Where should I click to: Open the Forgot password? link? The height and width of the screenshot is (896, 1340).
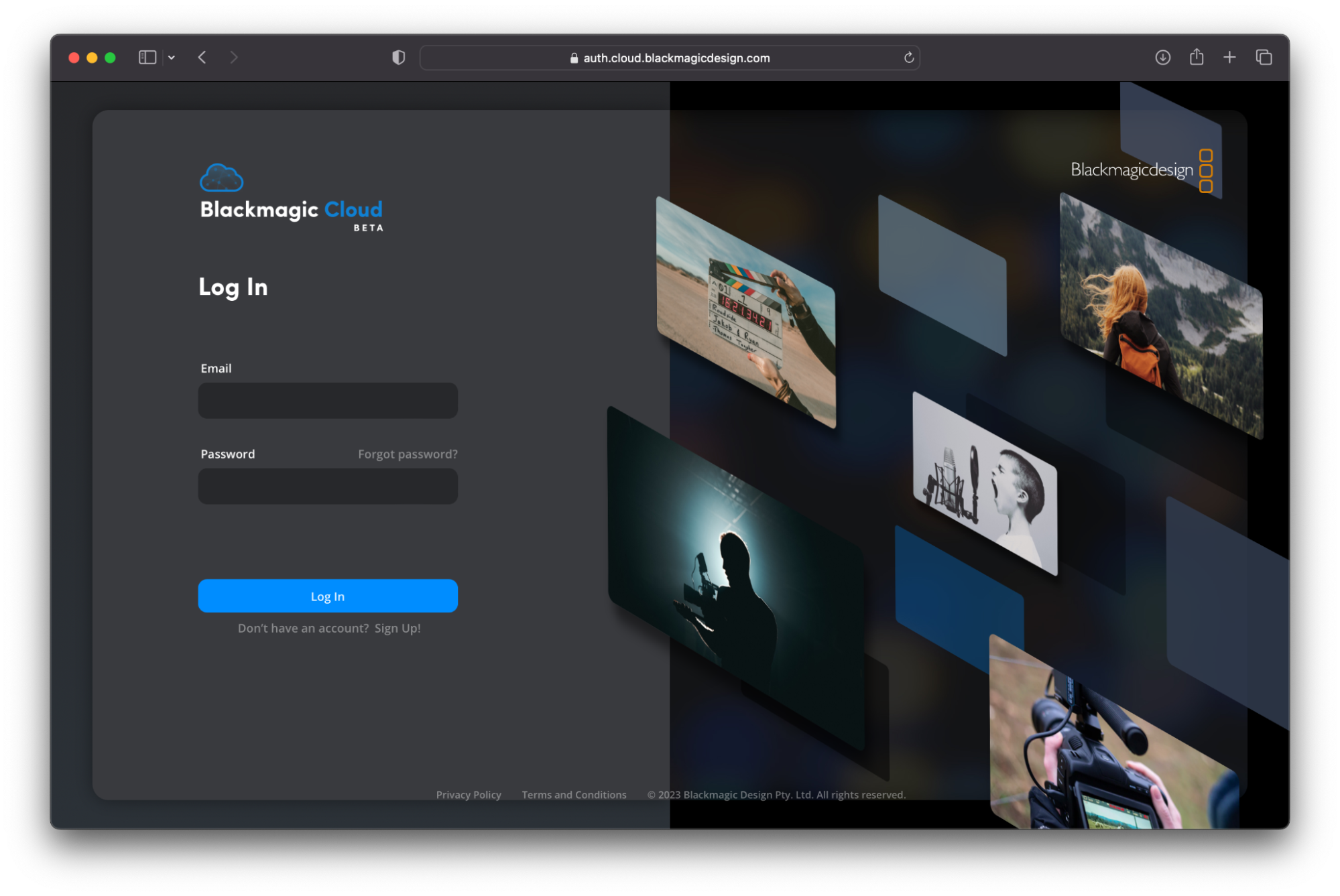408,454
